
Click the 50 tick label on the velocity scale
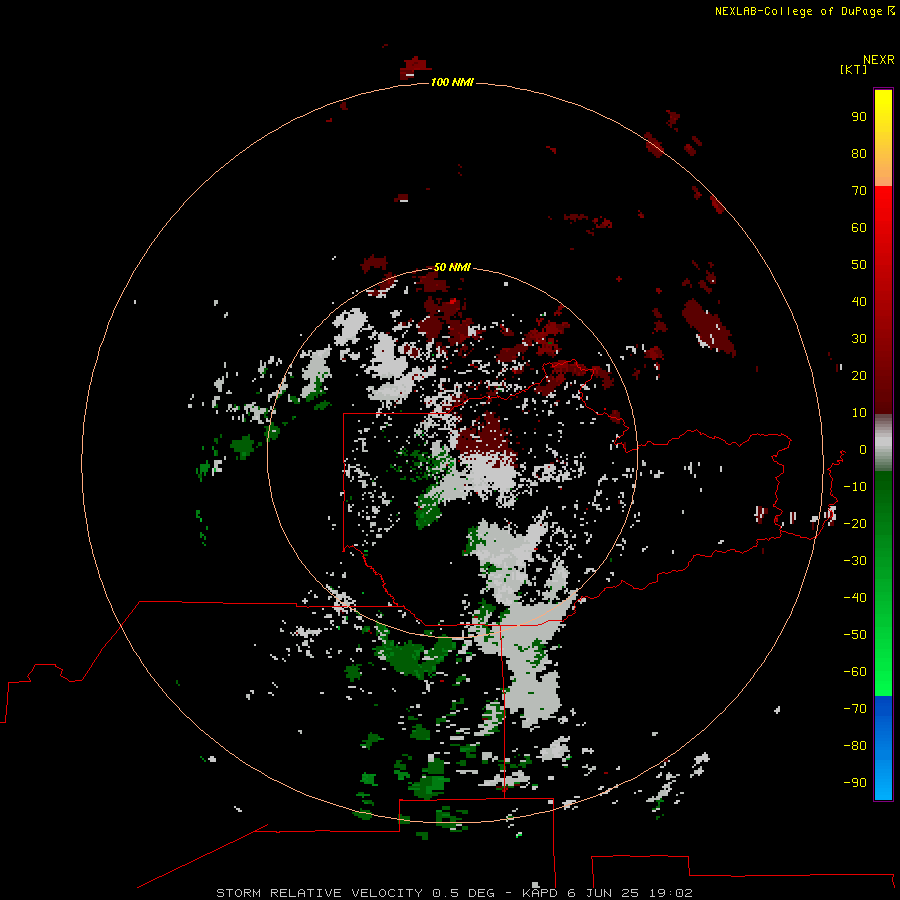pos(859,265)
